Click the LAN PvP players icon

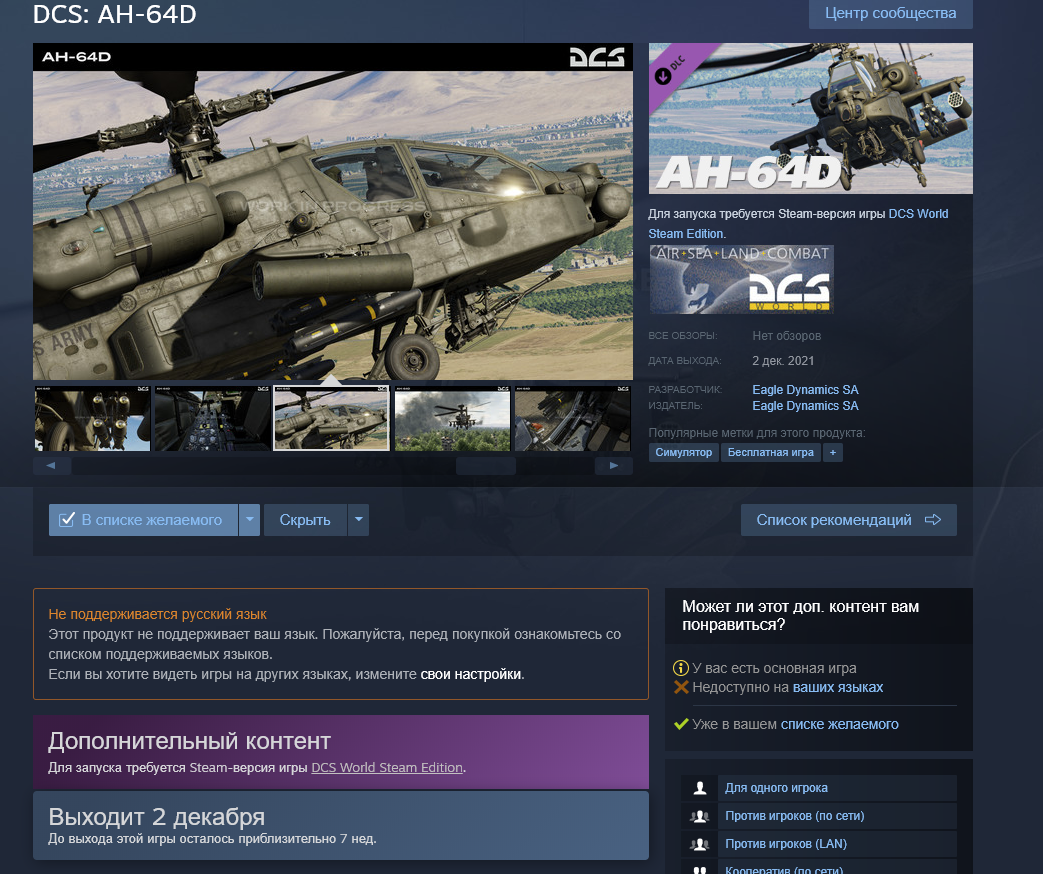[700, 844]
